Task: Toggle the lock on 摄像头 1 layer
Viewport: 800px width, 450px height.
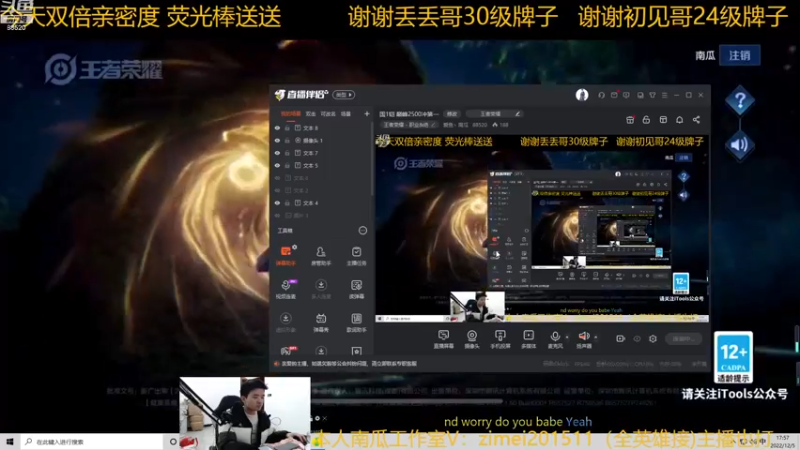Action: (287, 140)
